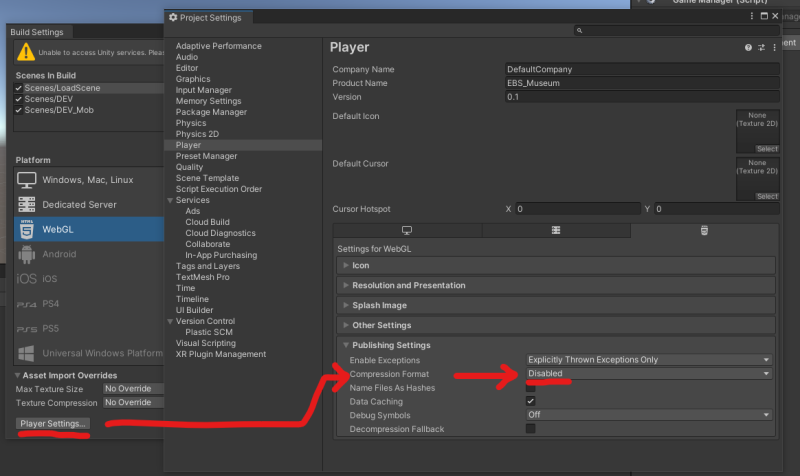The image size is (800, 476).
Task: Select the WebGL settings tab icon
Action: point(704,230)
